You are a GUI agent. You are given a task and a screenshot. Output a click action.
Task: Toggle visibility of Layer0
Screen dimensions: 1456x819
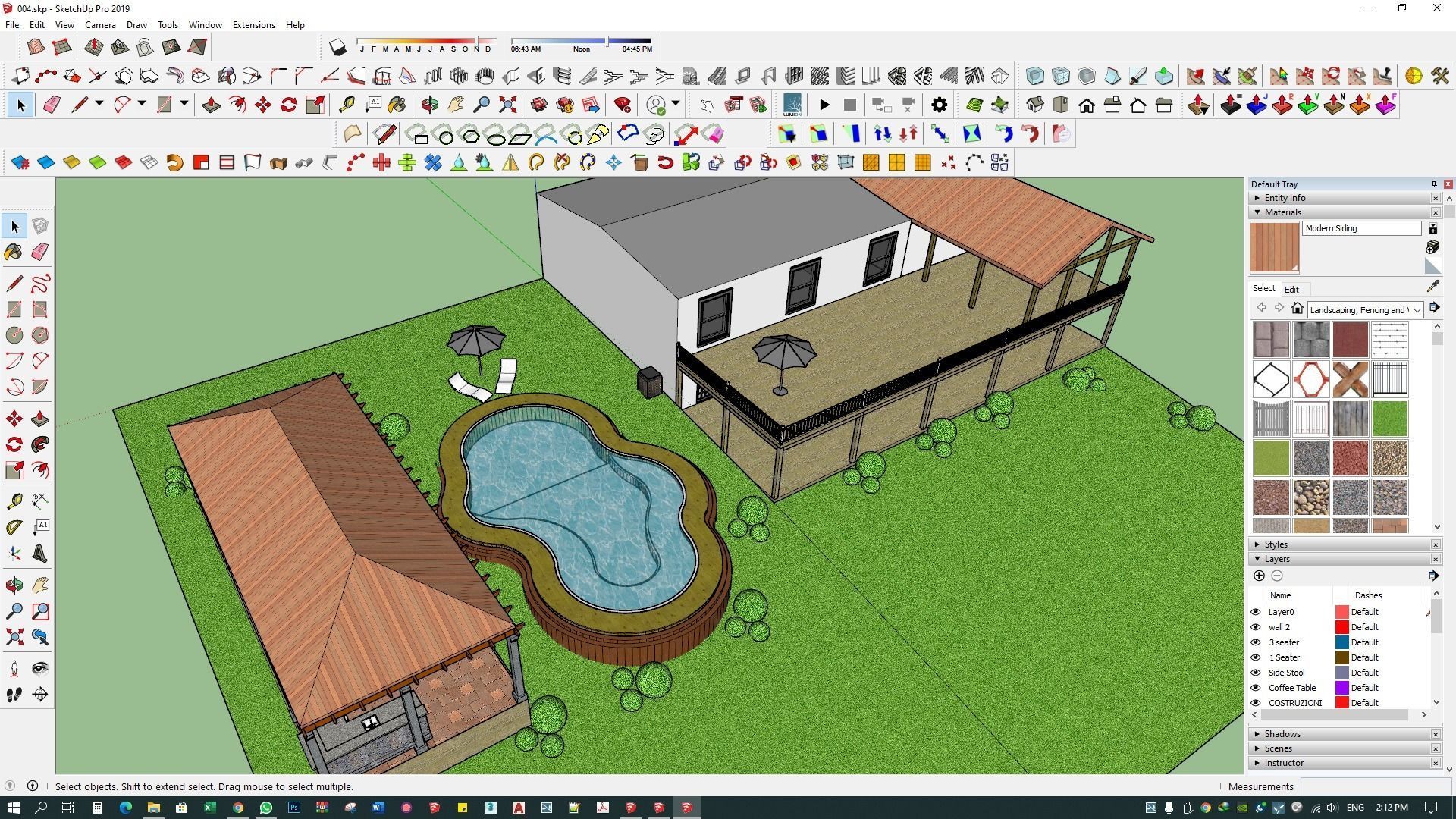click(1255, 612)
